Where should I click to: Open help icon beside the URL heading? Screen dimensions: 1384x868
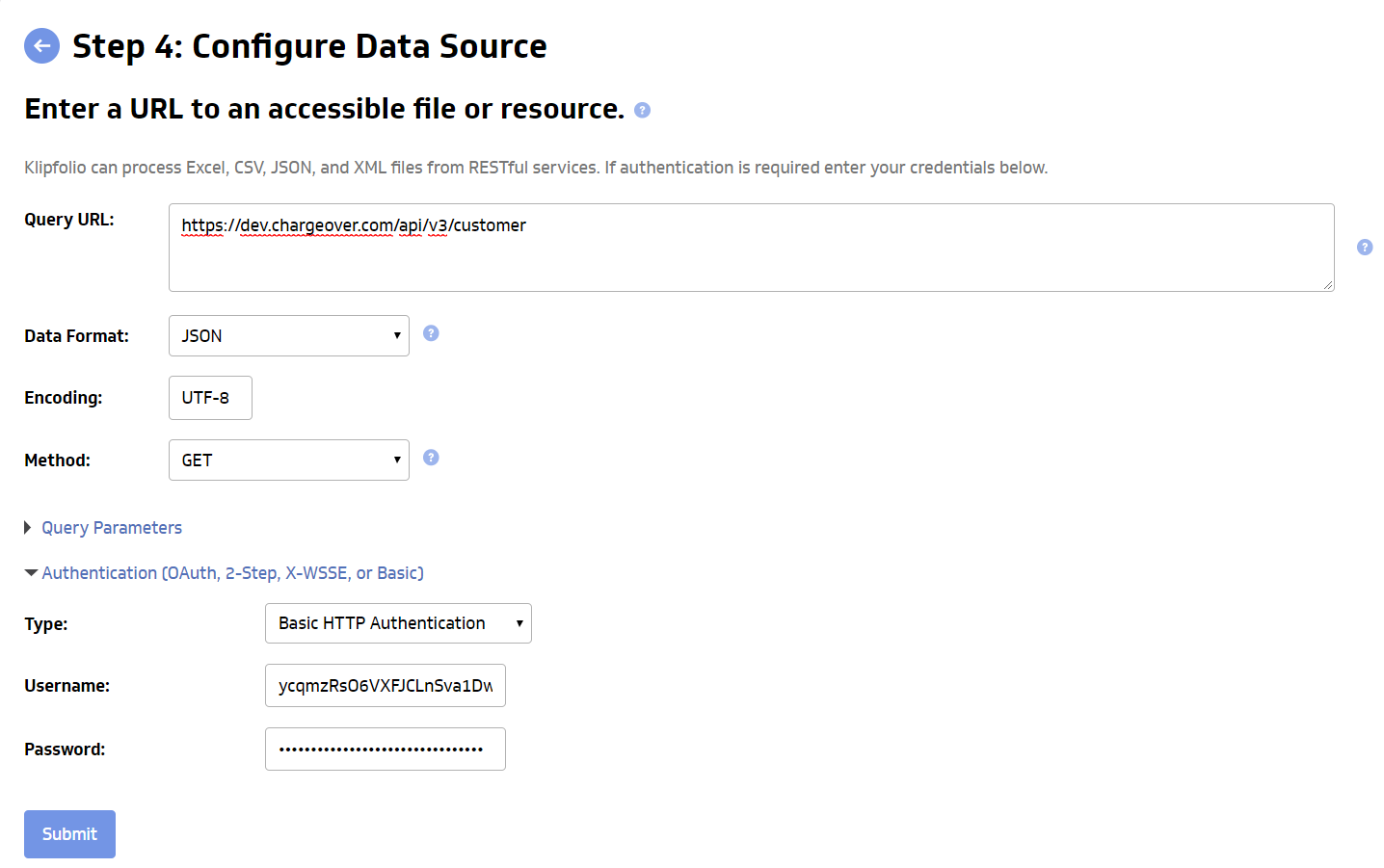point(643,110)
